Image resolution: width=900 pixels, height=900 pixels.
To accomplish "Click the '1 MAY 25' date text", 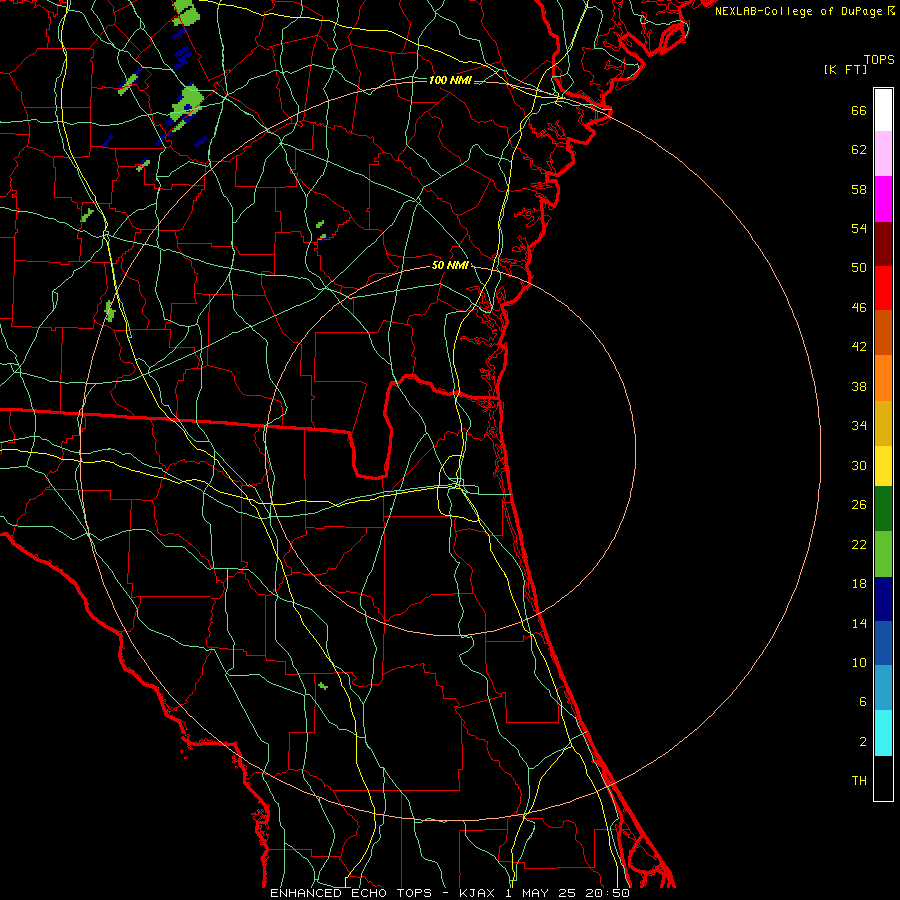I will (540, 893).
